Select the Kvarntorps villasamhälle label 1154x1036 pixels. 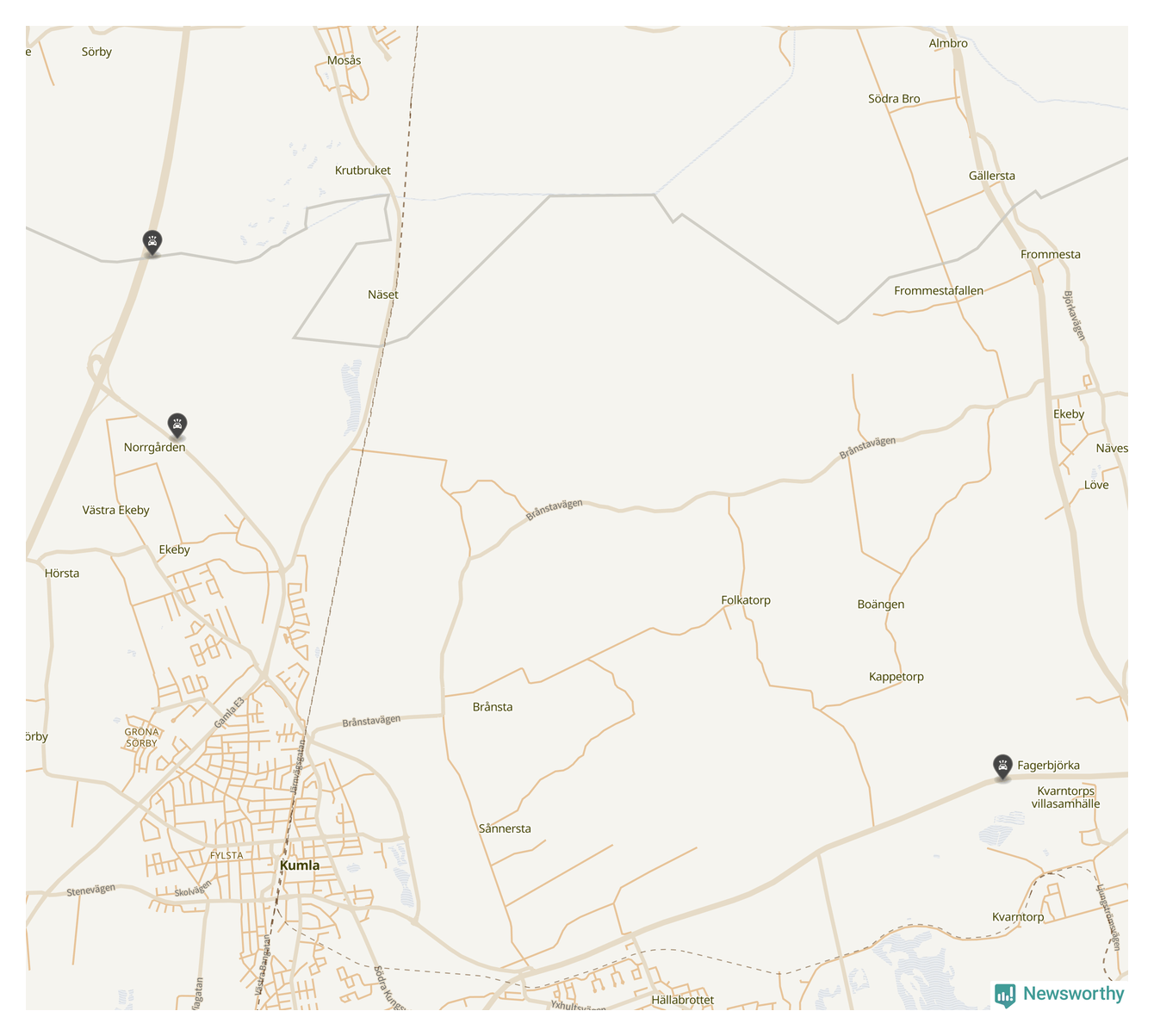1066,797
